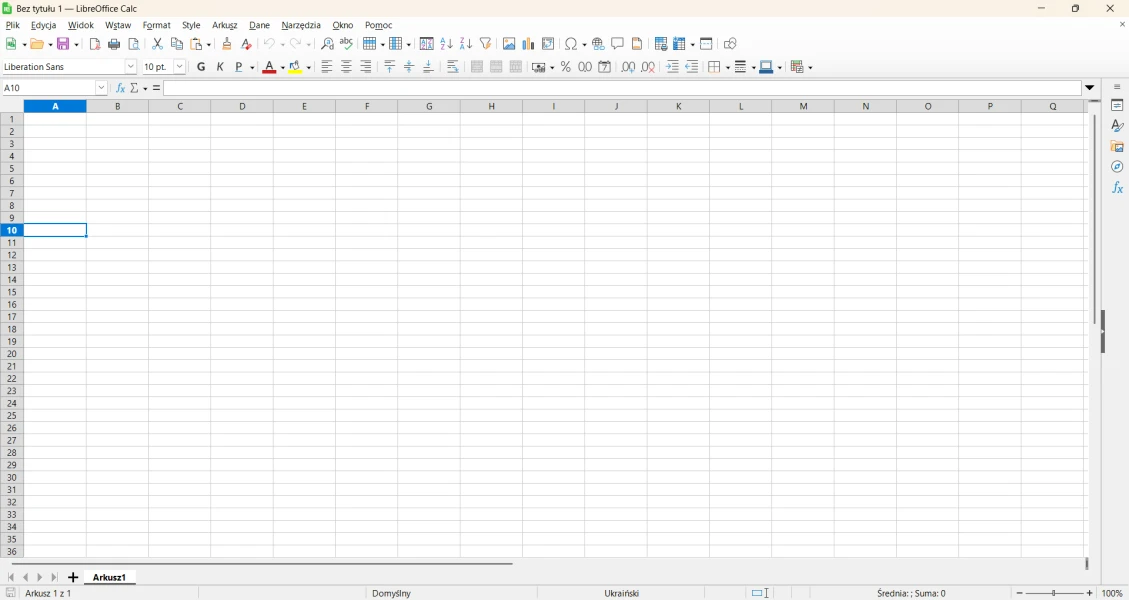Image resolution: width=1129 pixels, height=600 pixels.
Task: Open the font name dropdown Liberation Sans
Action: (x=131, y=67)
